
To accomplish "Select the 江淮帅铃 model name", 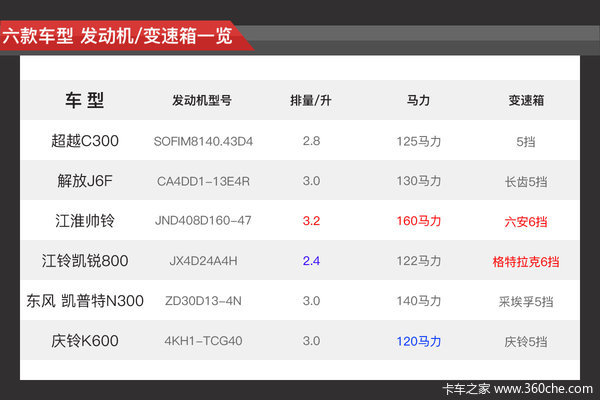I will click(85, 221).
